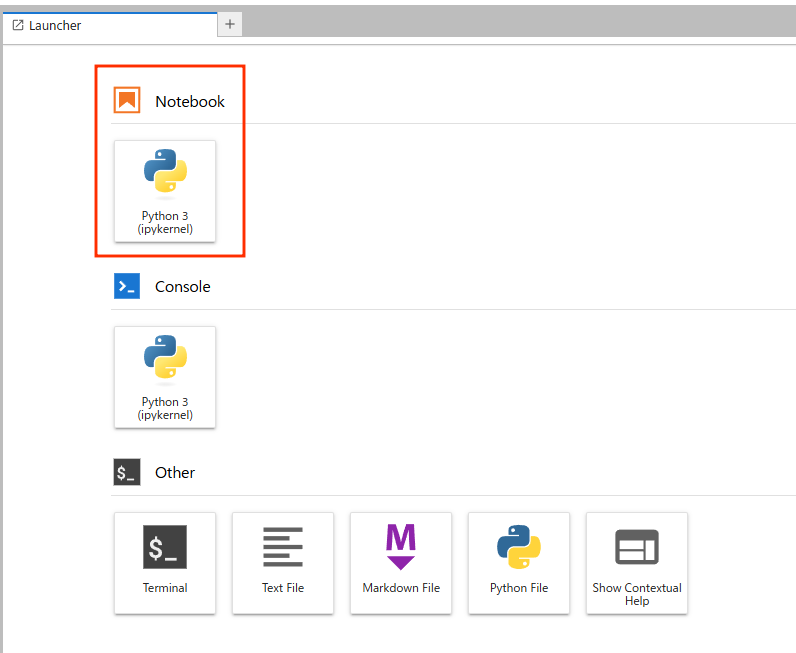
Task: Add a new launcher tab with plus button
Action: [230, 24]
